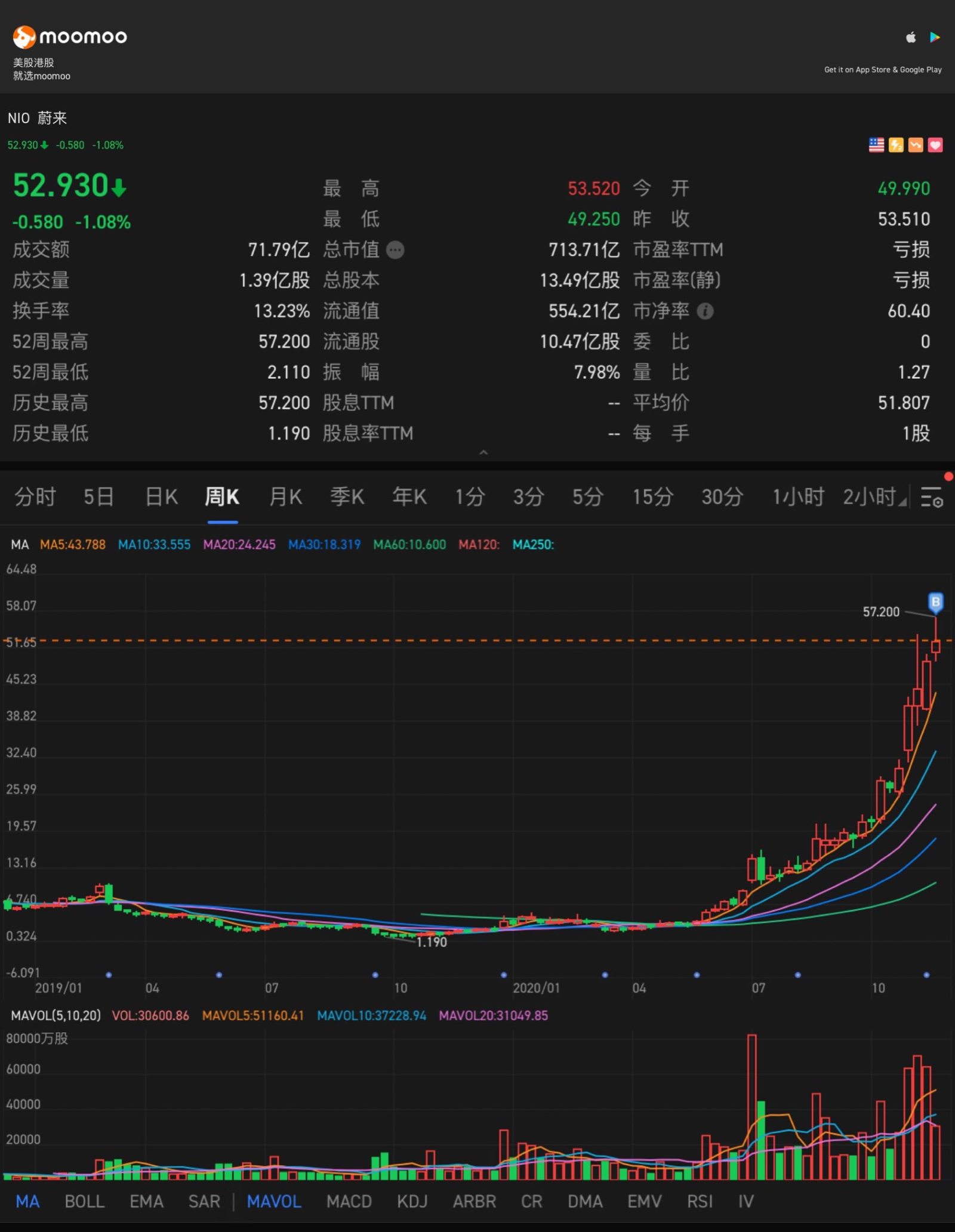Click the blue B marker on chart
This screenshot has height=1232, width=955.
point(935,603)
